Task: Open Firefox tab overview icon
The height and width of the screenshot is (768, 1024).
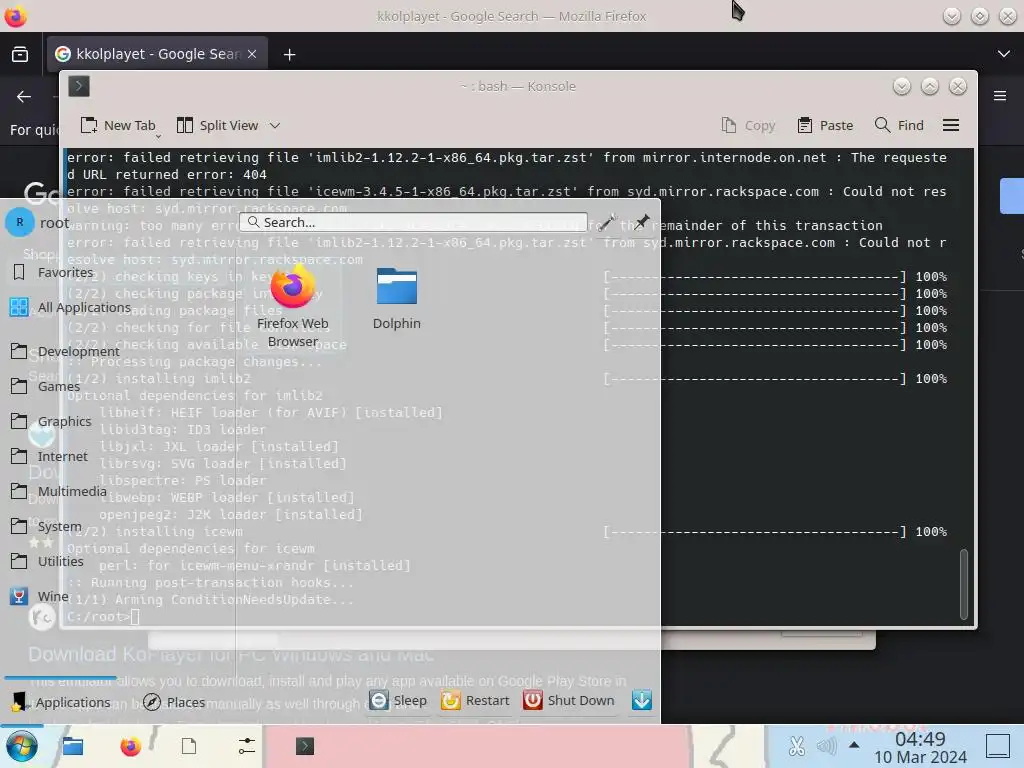Action: [x=20, y=54]
